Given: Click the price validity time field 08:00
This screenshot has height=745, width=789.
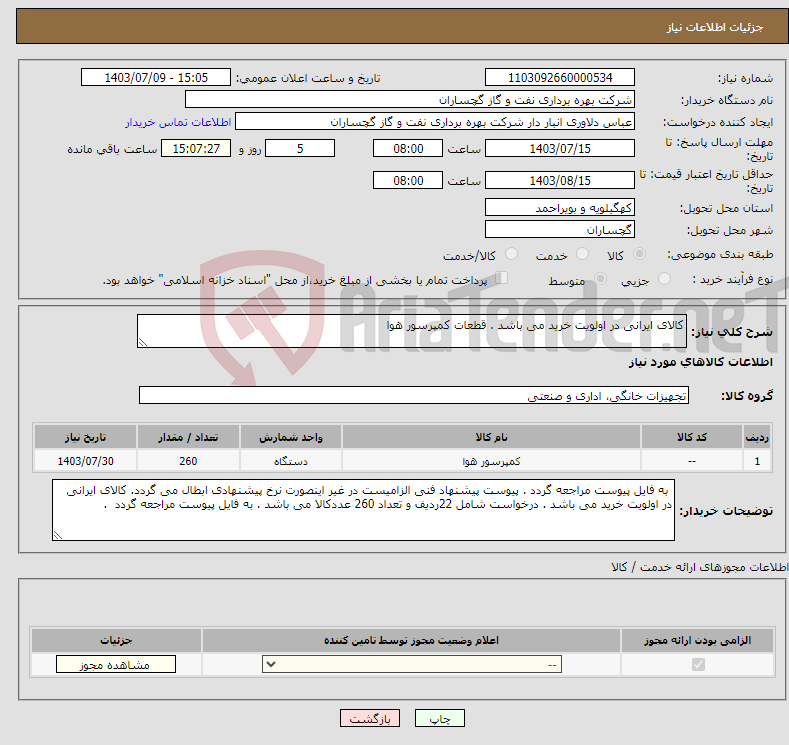Looking at the screenshot, I should coord(408,181).
